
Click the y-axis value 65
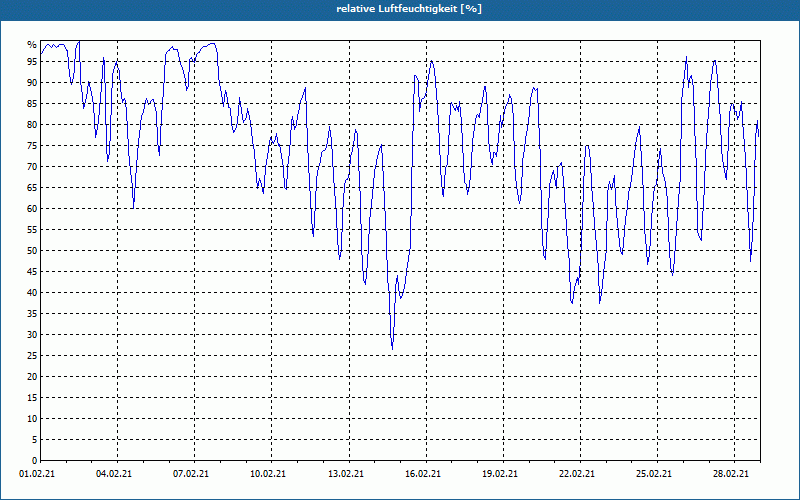point(32,188)
